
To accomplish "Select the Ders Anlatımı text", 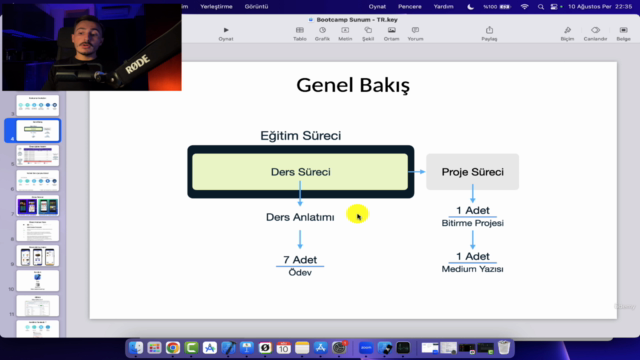I will point(300,217).
